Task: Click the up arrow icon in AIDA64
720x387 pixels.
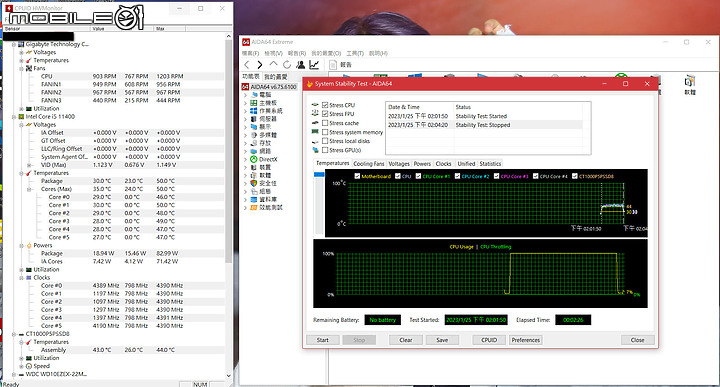Action: coord(273,64)
